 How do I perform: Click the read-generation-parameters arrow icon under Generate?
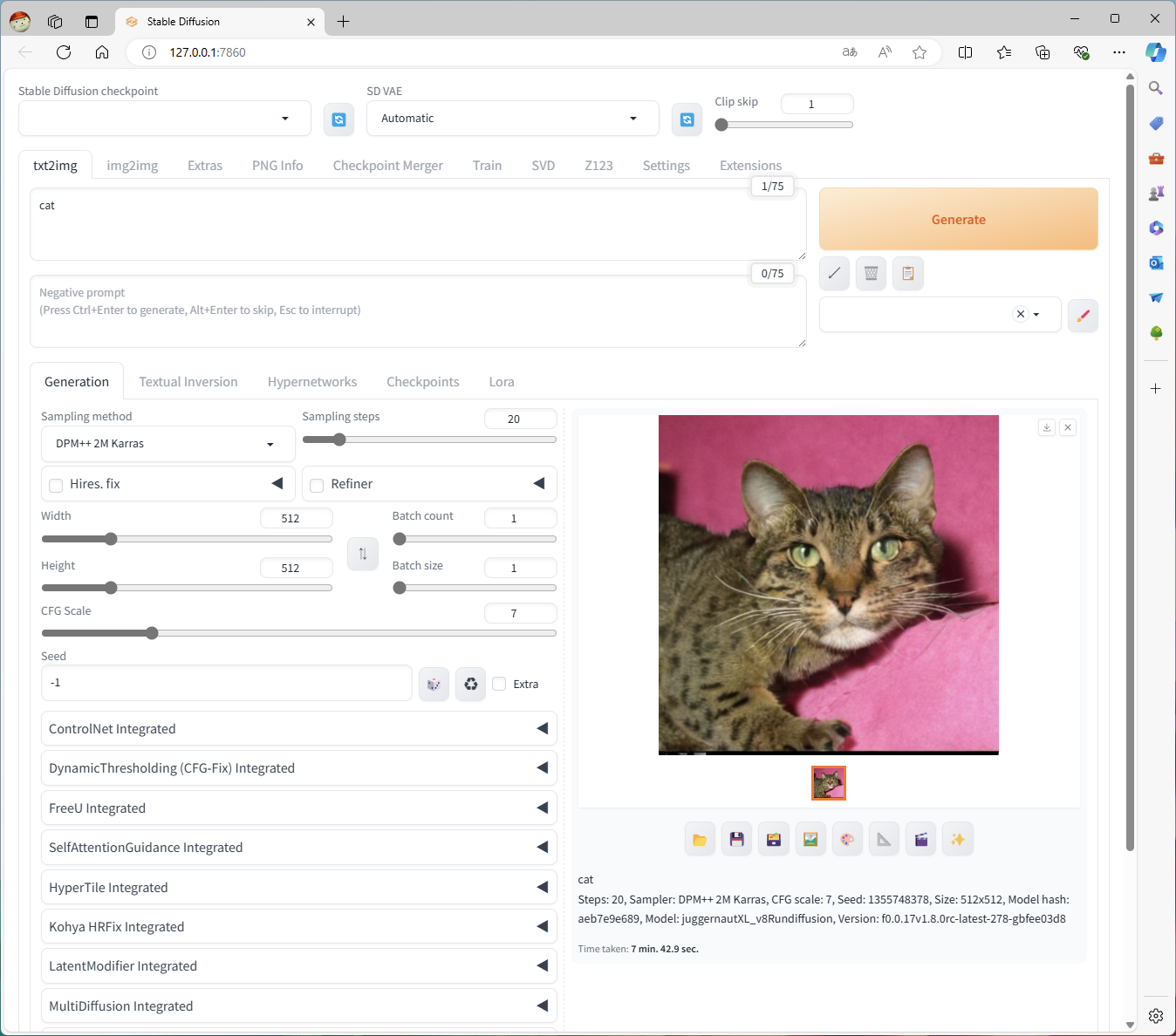[x=834, y=273]
